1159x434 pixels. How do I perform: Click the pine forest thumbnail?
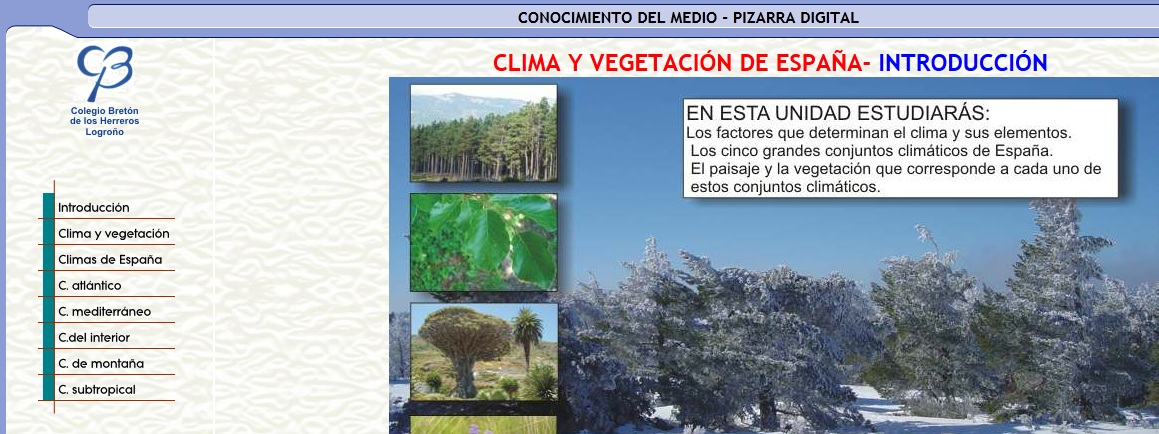click(x=483, y=133)
